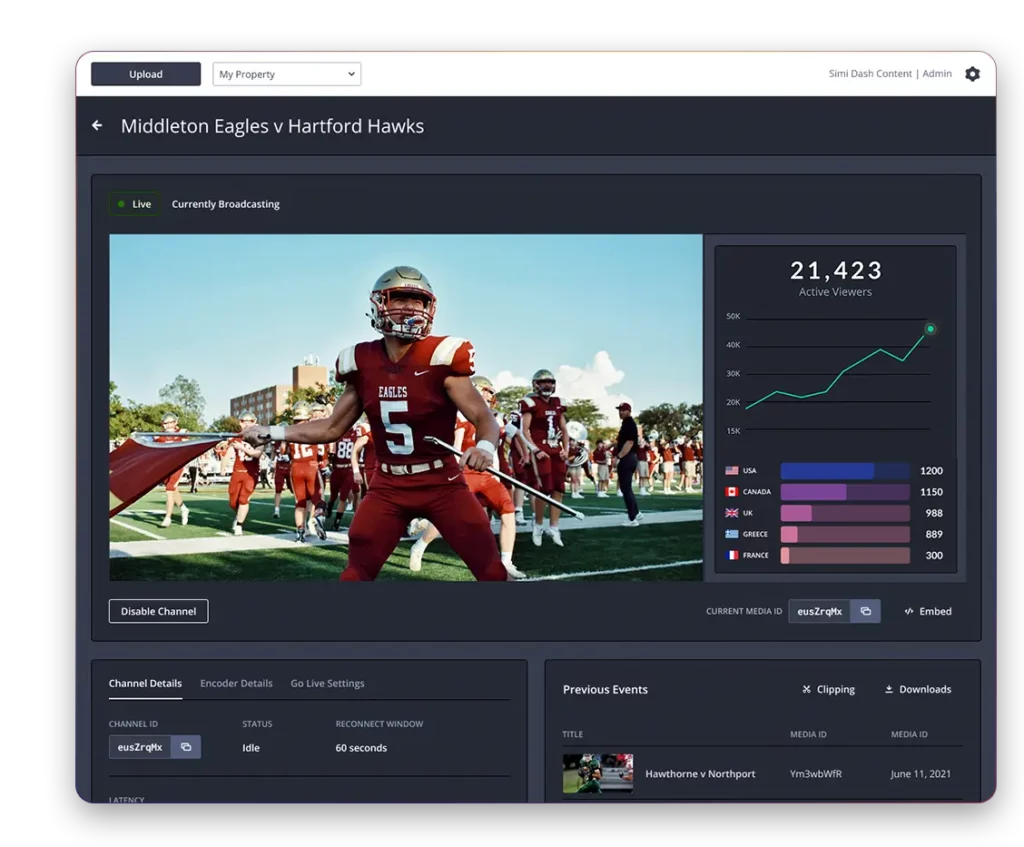
Task: Open the Hawthorne v Northport thumbnail
Action: click(x=598, y=773)
